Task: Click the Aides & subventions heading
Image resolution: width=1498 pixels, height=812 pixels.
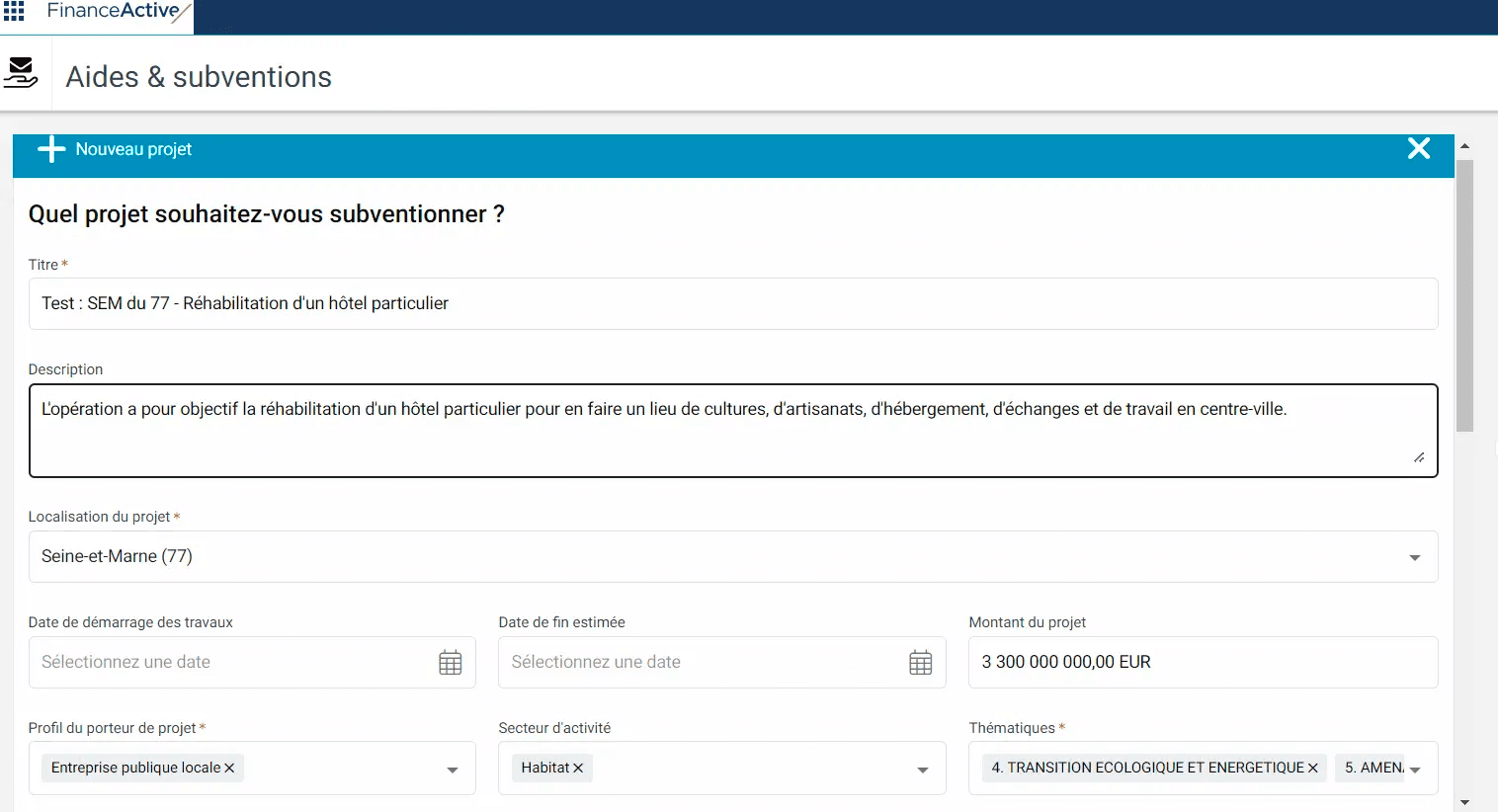Action: (x=199, y=77)
